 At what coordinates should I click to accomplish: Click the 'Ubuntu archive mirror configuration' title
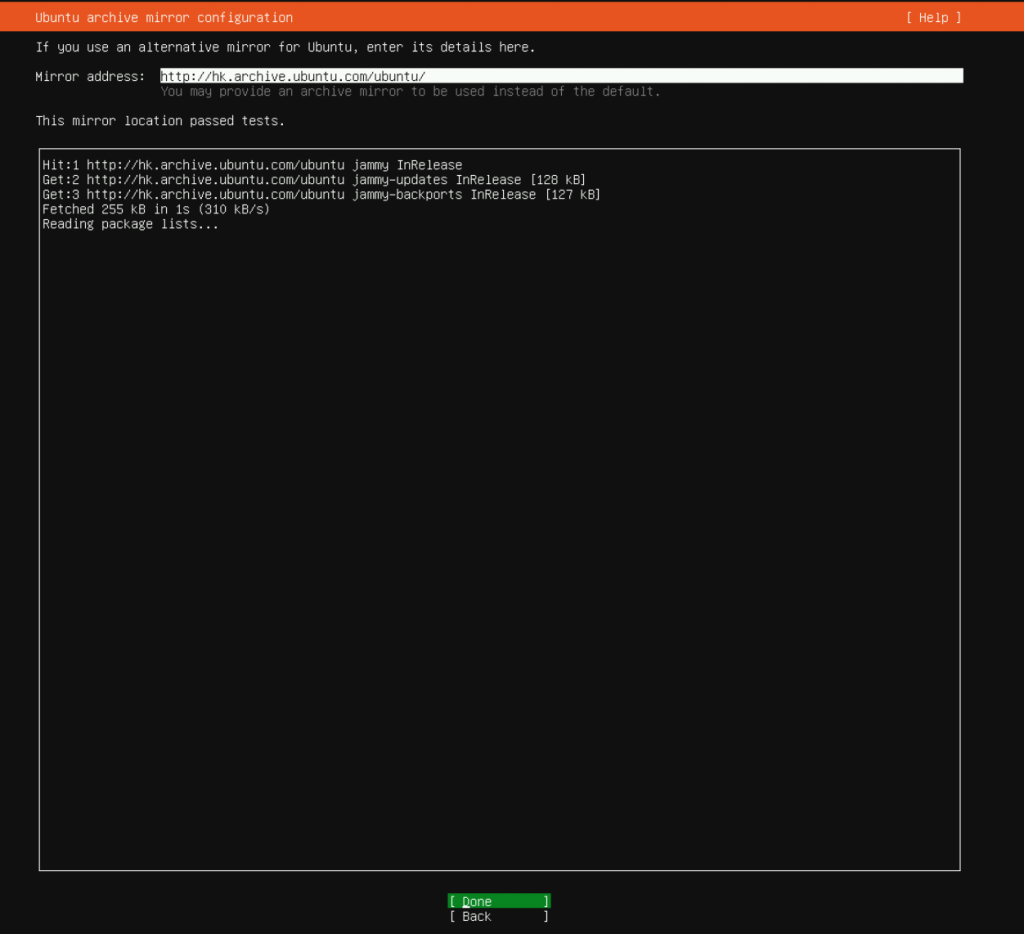coord(164,18)
